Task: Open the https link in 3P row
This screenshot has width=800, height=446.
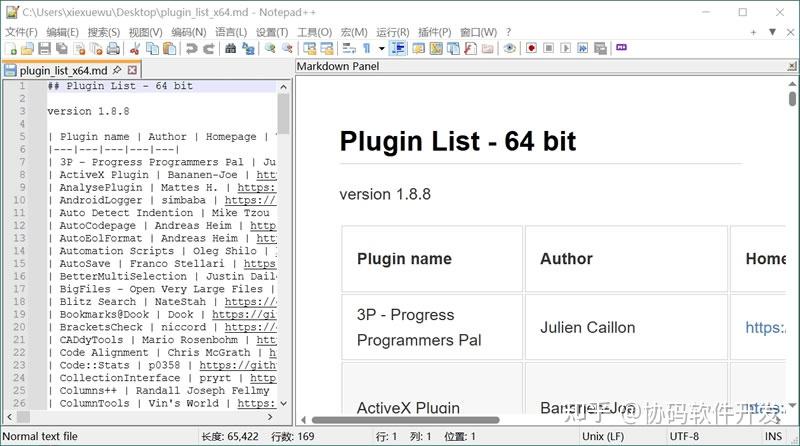Action: point(765,327)
